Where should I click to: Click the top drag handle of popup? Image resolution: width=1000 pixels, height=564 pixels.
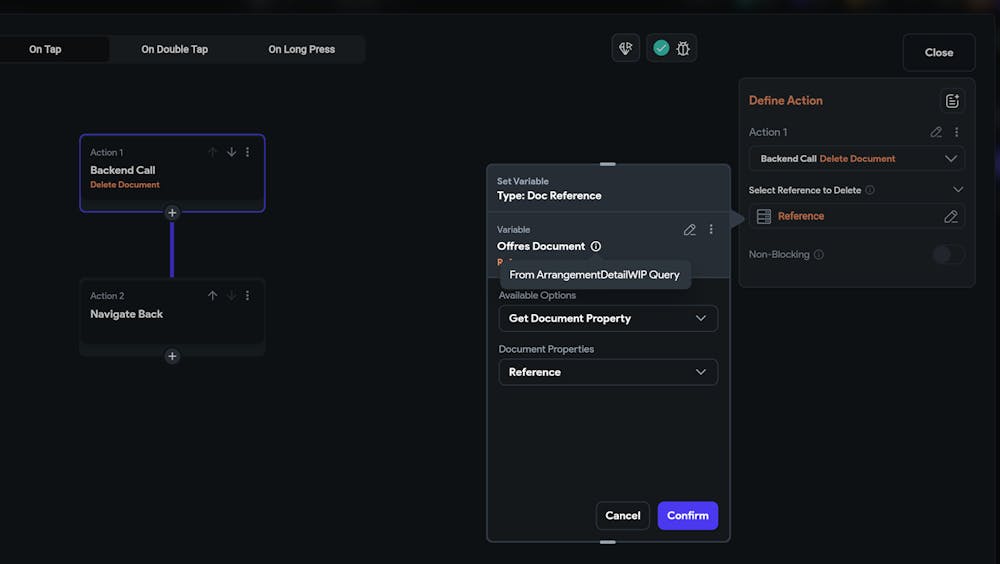(x=608, y=164)
